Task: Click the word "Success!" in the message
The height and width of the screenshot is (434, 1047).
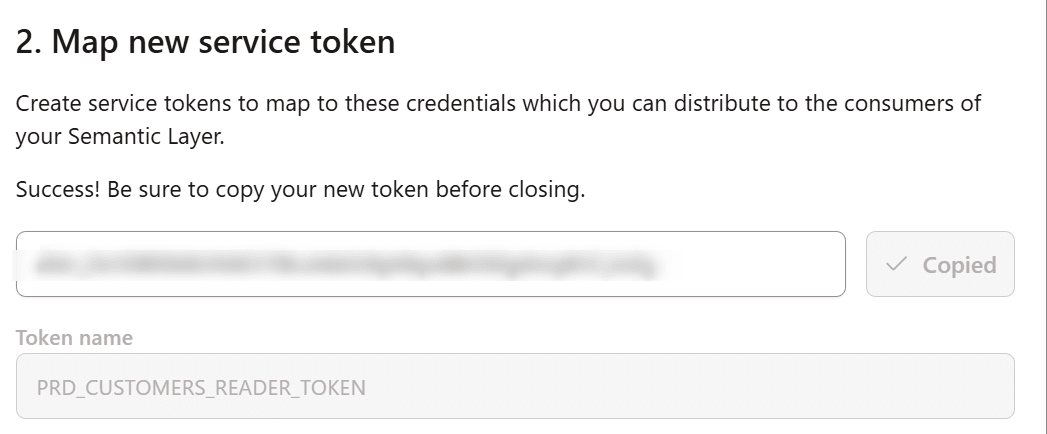Action: point(56,190)
